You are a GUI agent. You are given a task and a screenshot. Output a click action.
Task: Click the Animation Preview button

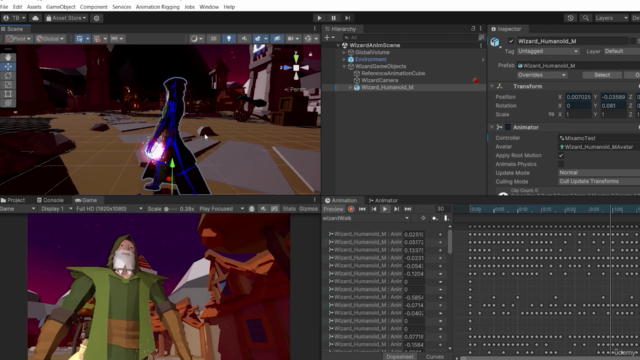tap(333, 209)
